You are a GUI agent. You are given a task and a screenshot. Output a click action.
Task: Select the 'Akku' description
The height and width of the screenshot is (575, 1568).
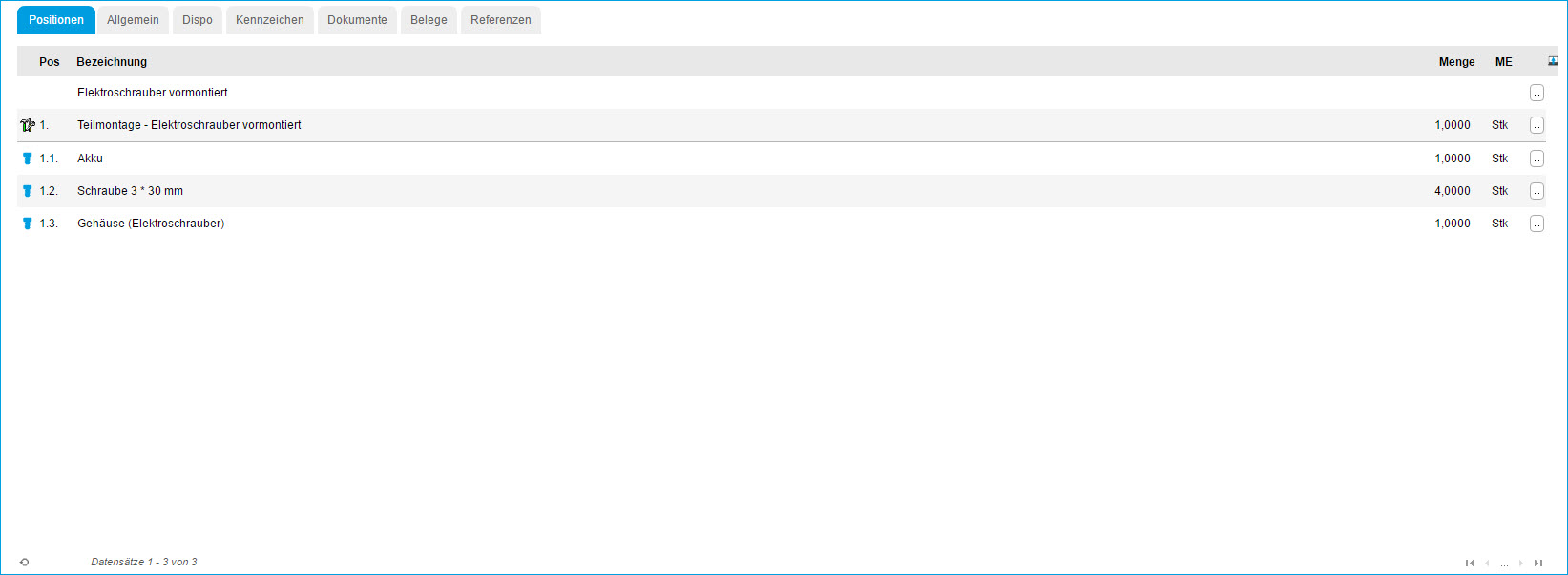pyautogui.click(x=90, y=159)
